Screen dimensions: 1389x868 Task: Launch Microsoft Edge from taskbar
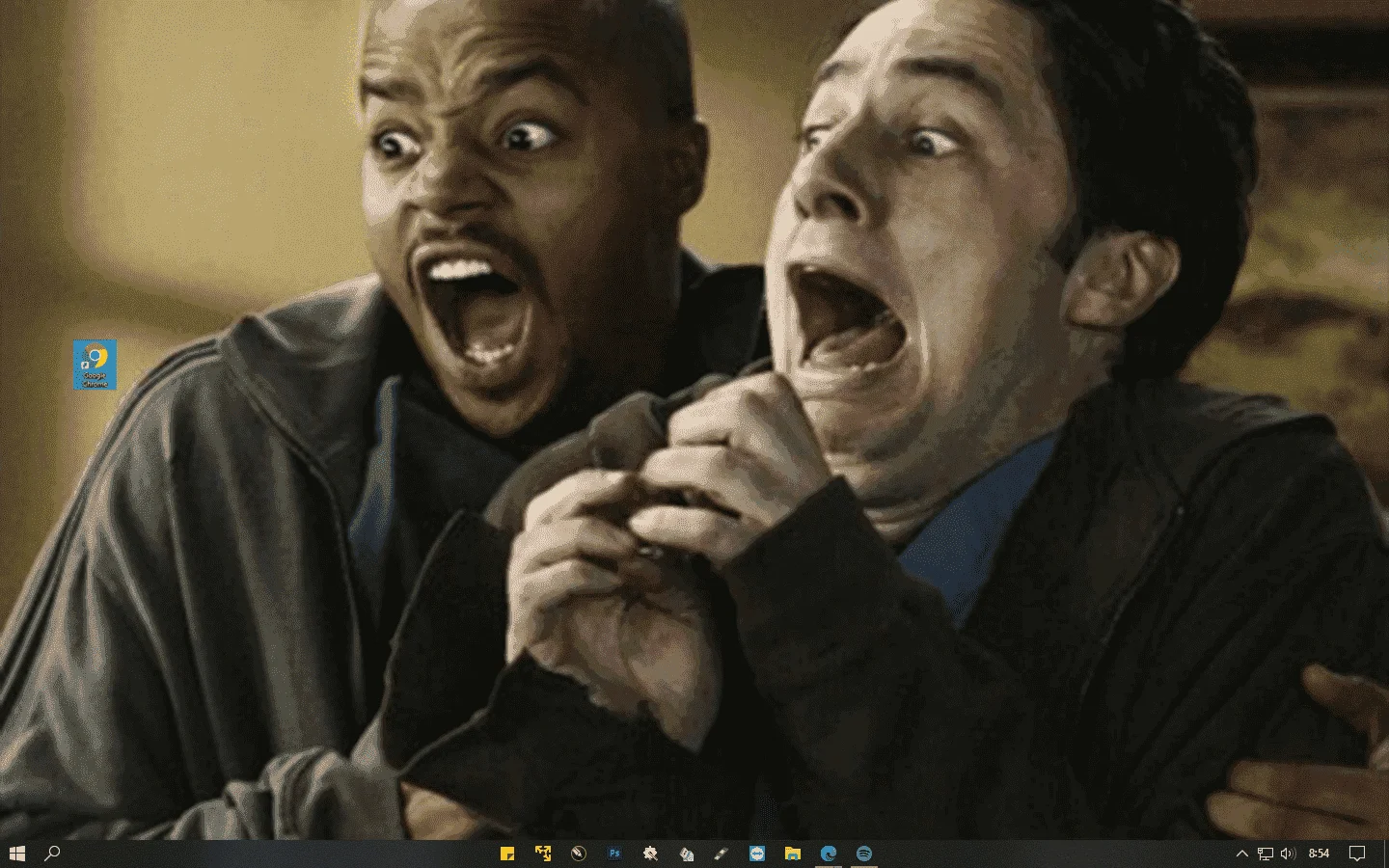829,854
